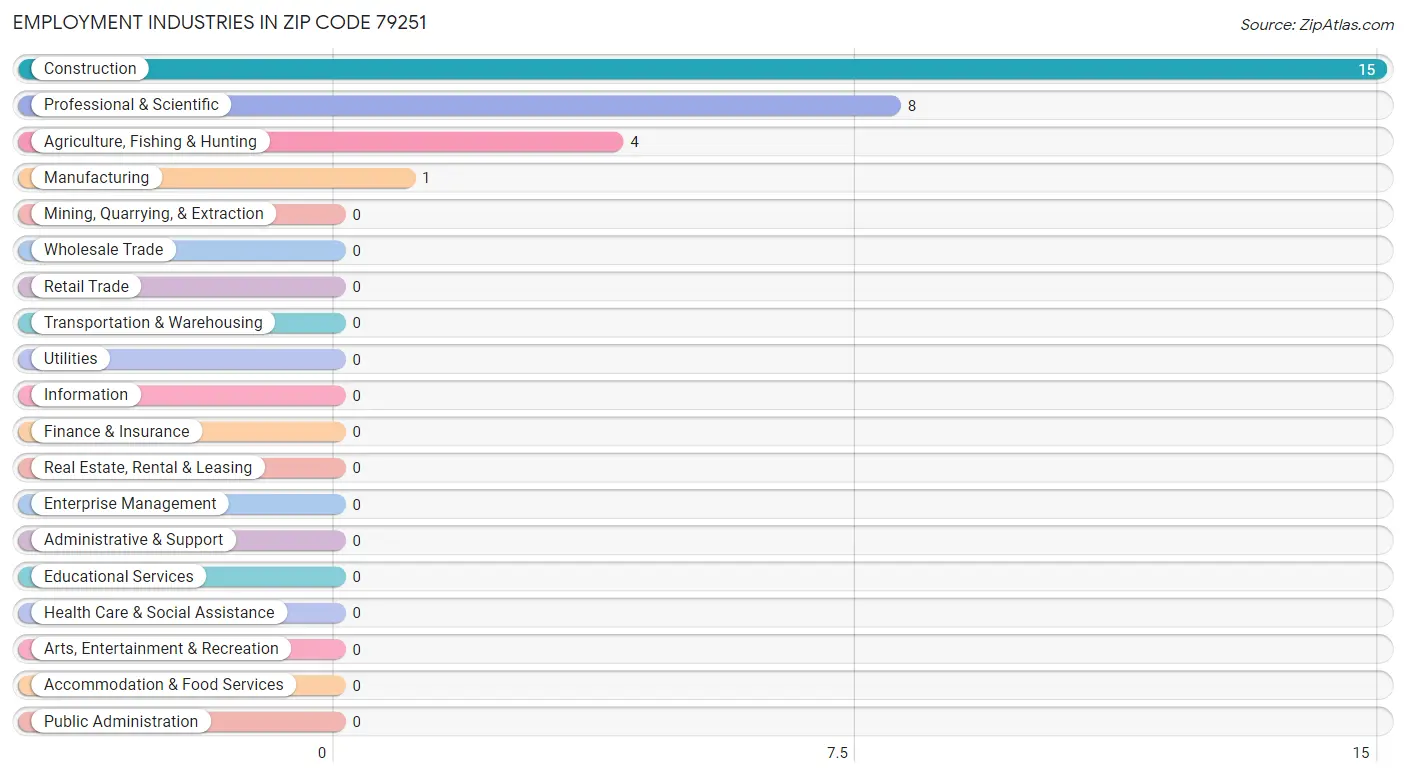Click the Agriculture, Fishing & Hunting label
Viewport: 1406px width, 776px height.
point(150,142)
